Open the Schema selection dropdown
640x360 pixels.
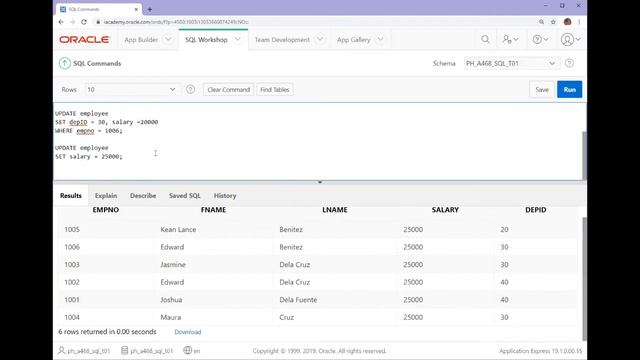[x=511, y=63]
